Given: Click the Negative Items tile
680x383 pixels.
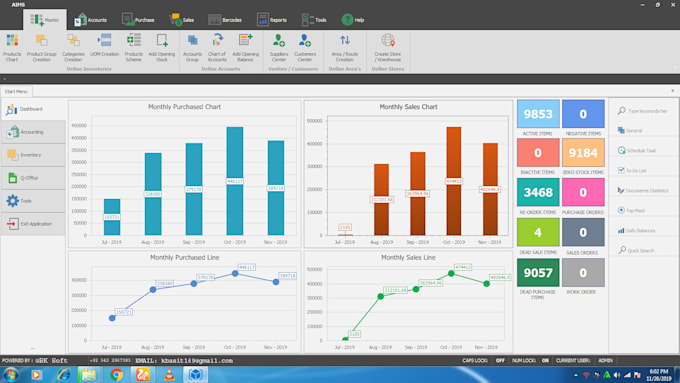Looking at the screenshot, I should (x=583, y=114).
